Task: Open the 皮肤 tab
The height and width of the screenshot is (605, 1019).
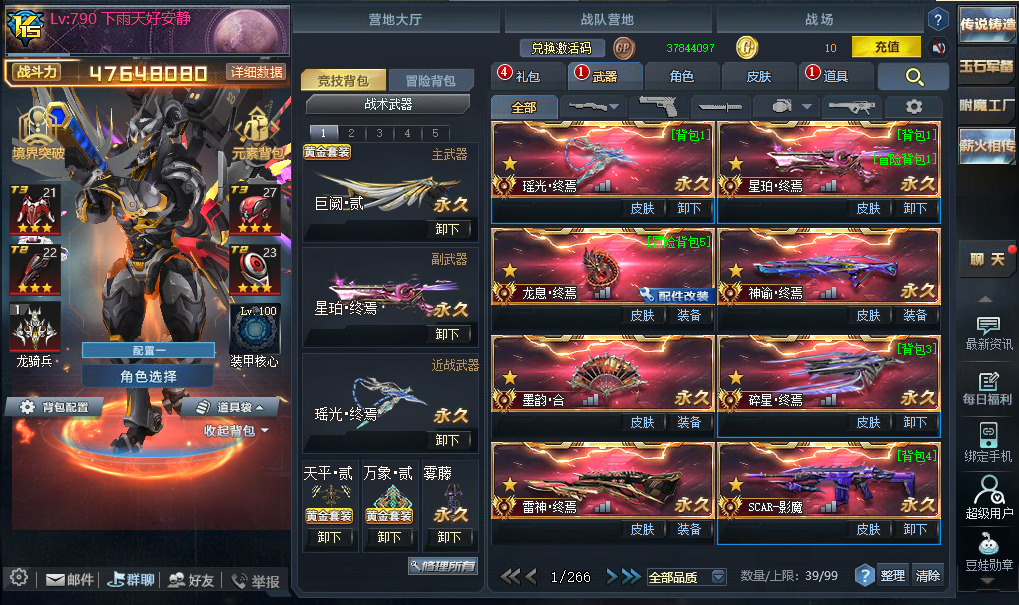Action: [758, 77]
